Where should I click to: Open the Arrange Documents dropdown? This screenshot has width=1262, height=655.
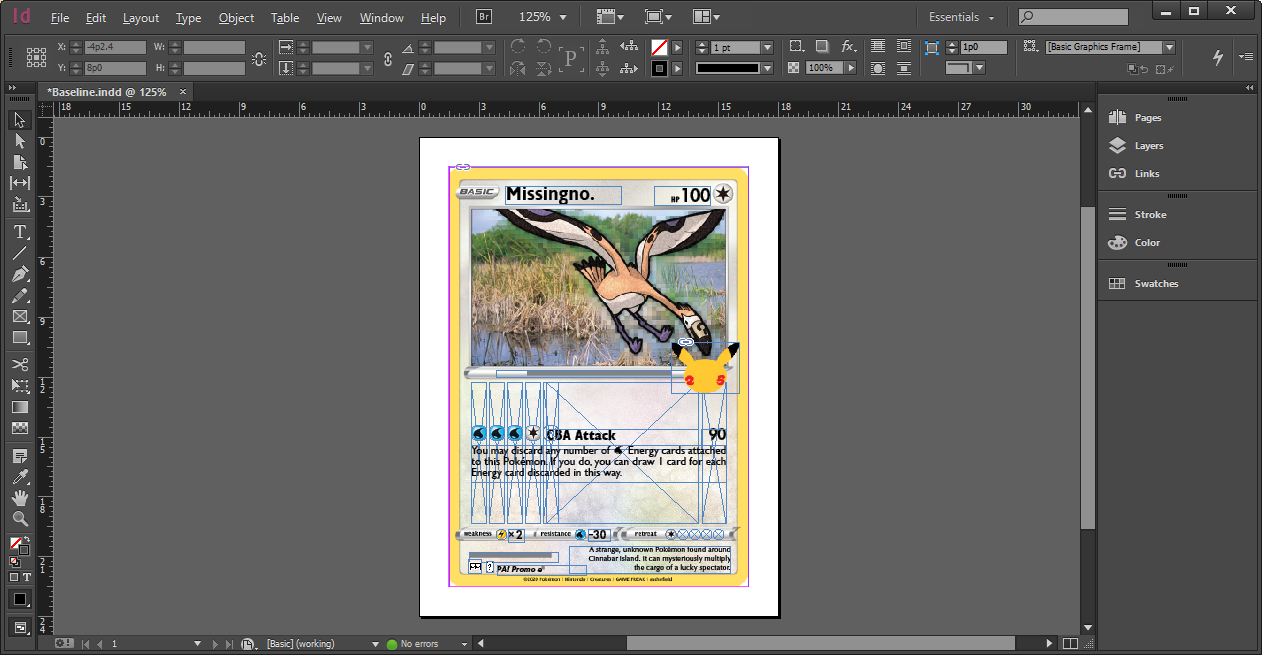706,17
